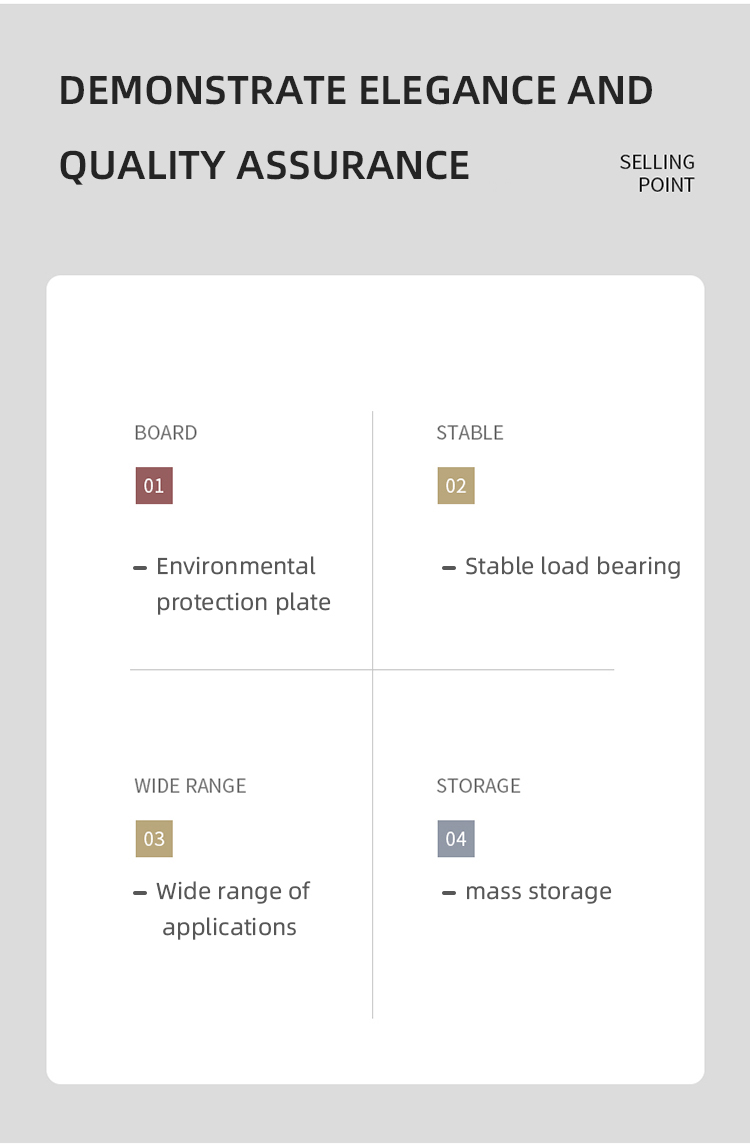Select the 03 number badge
Image resolution: width=750 pixels, height=1145 pixels.
click(x=154, y=839)
